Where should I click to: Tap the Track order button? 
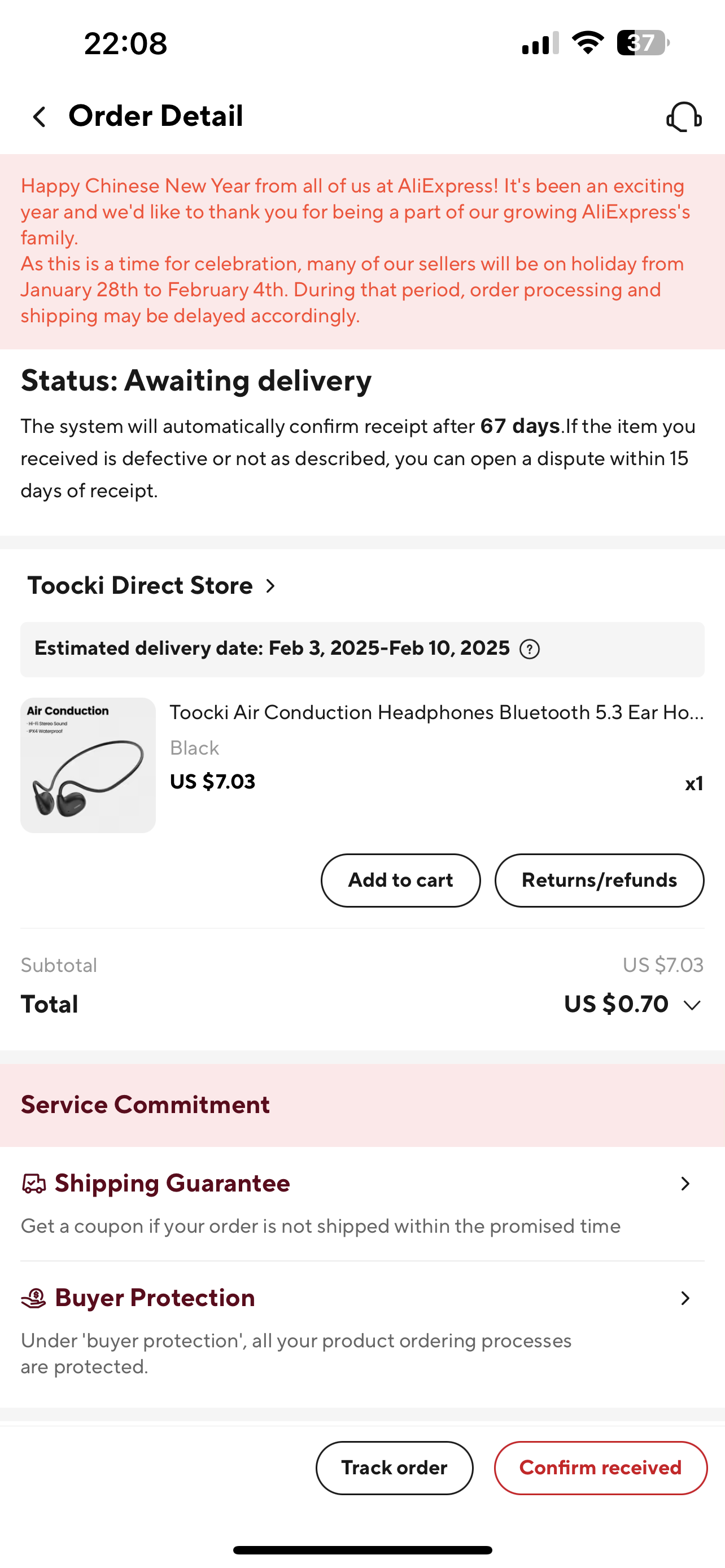pos(395,1468)
